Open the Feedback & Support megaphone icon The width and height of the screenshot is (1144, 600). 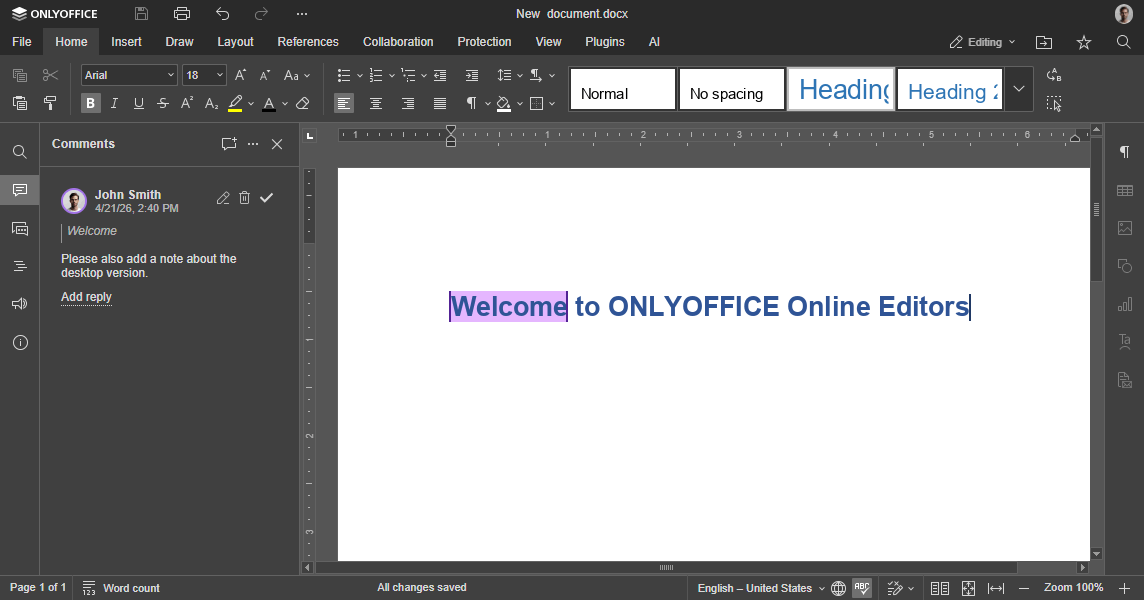20,304
